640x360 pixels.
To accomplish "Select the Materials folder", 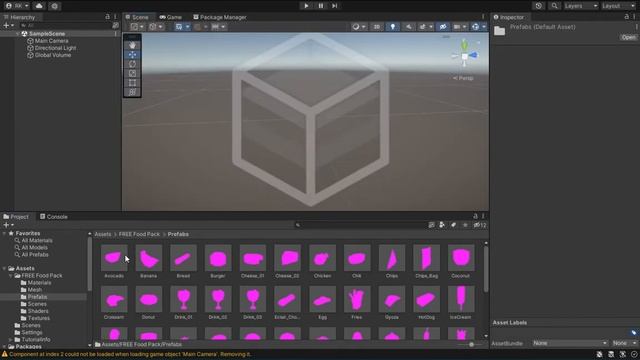I will 39,282.
